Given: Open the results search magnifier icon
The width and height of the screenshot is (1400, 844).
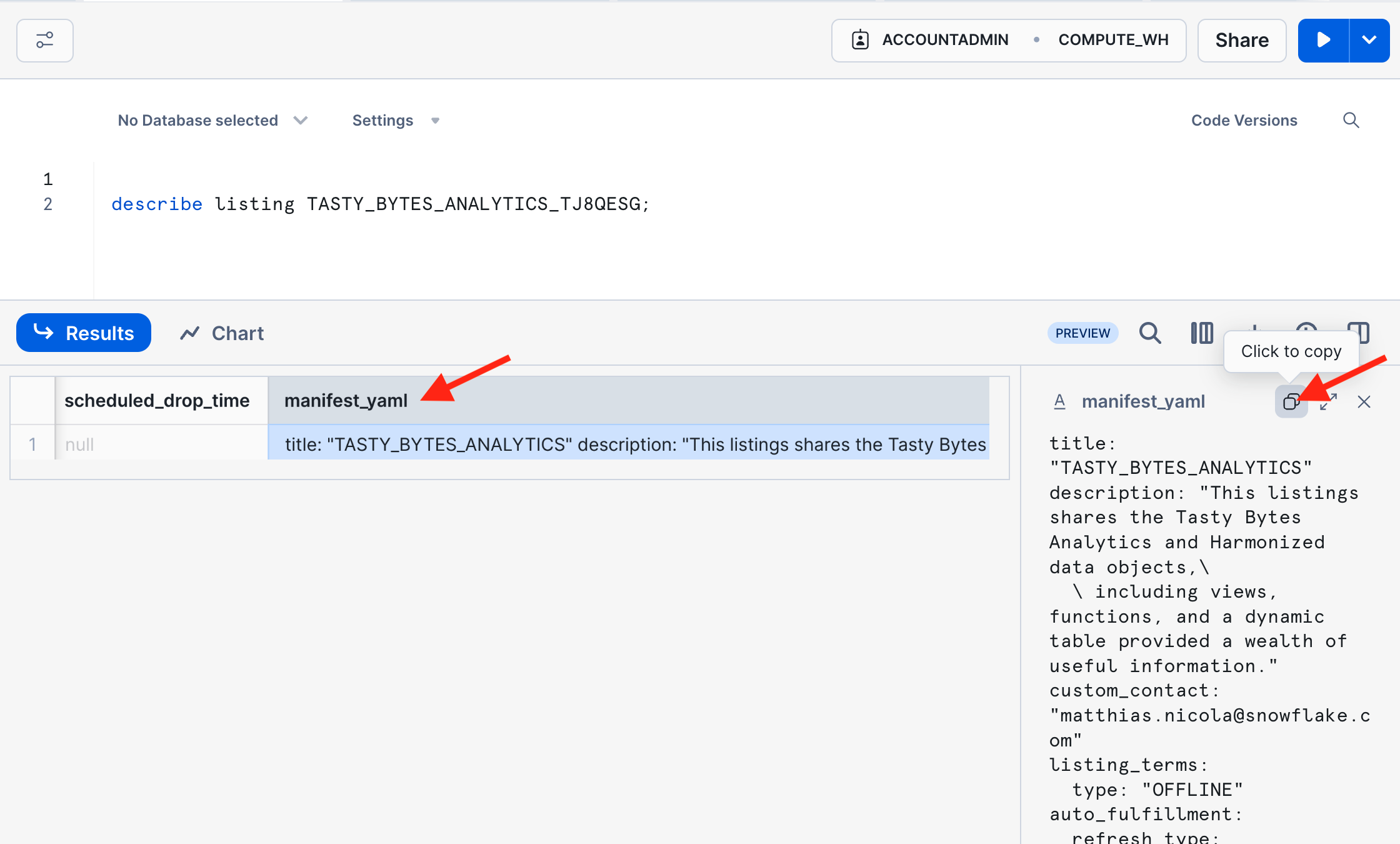Looking at the screenshot, I should (1149, 333).
